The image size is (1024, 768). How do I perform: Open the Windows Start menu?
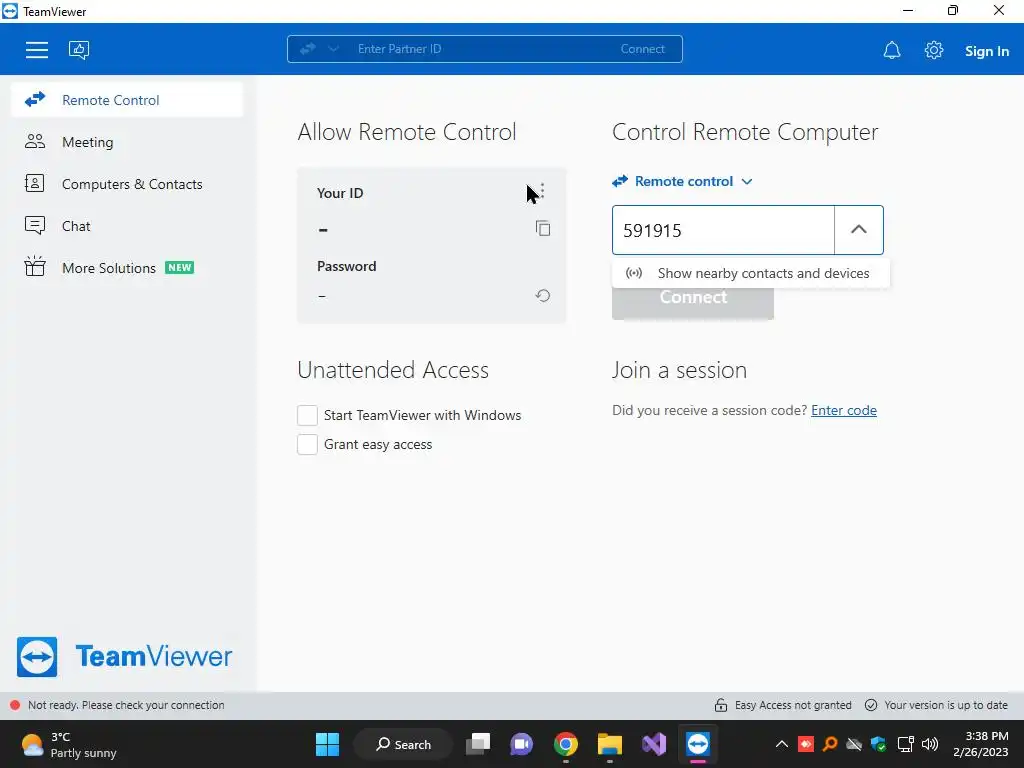[327, 744]
